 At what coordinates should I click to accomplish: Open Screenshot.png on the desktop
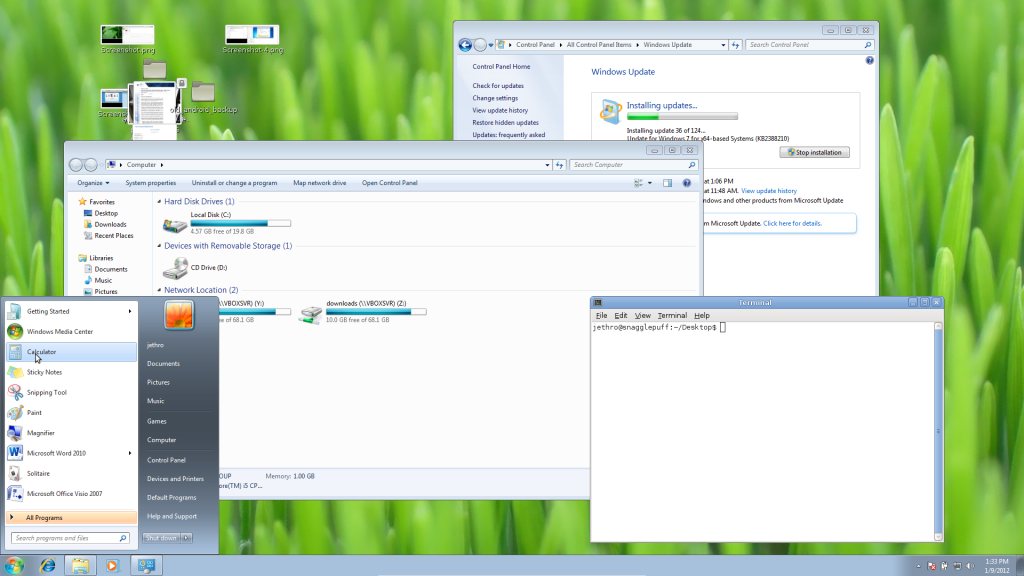(x=128, y=39)
